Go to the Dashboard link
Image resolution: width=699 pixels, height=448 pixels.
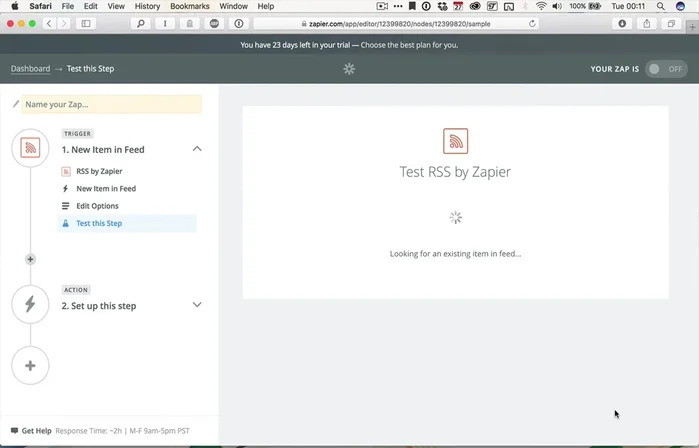(x=30, y=69)
